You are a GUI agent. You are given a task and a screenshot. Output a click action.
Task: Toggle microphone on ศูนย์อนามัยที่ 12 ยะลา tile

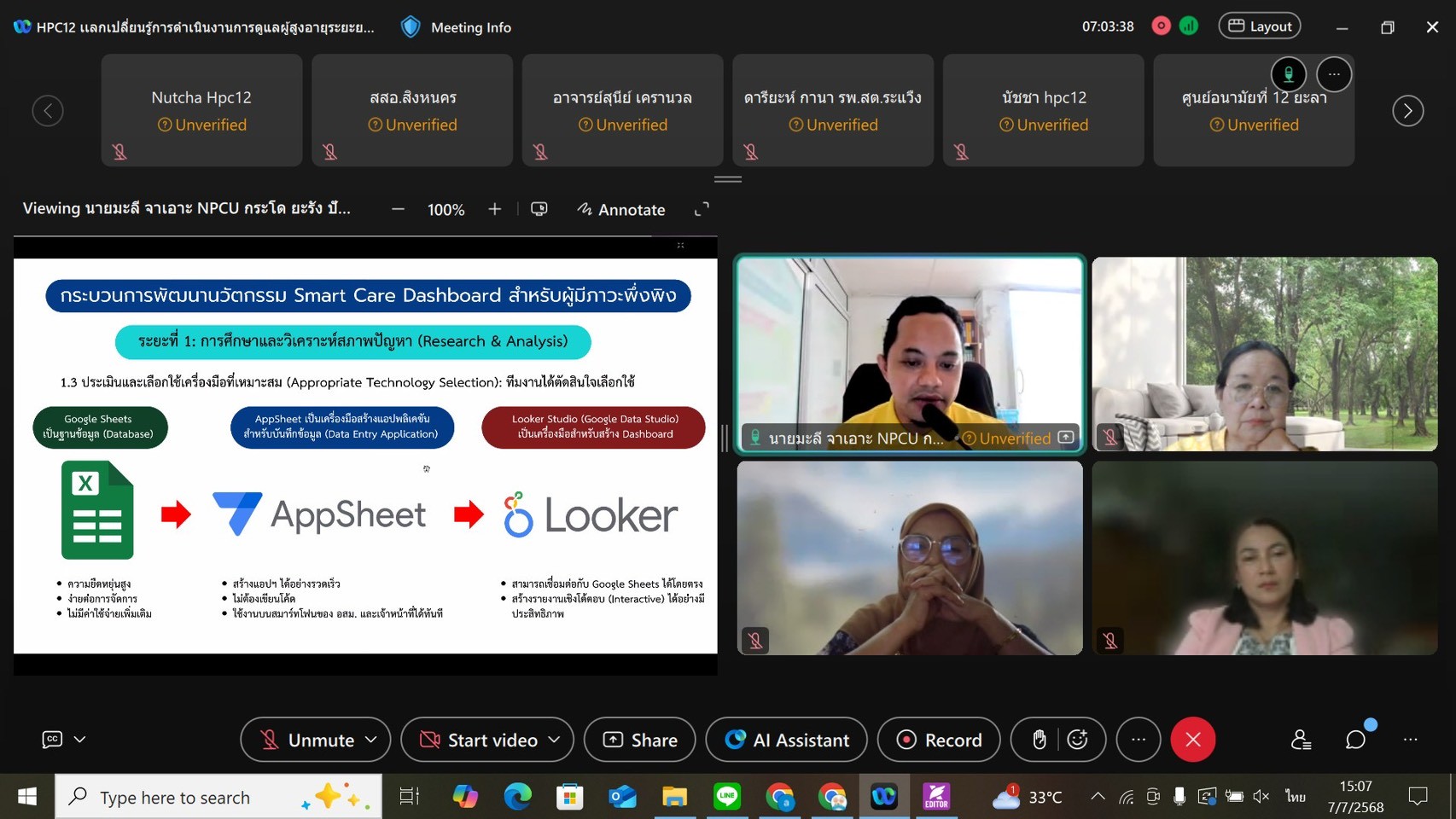point(1289,74)
